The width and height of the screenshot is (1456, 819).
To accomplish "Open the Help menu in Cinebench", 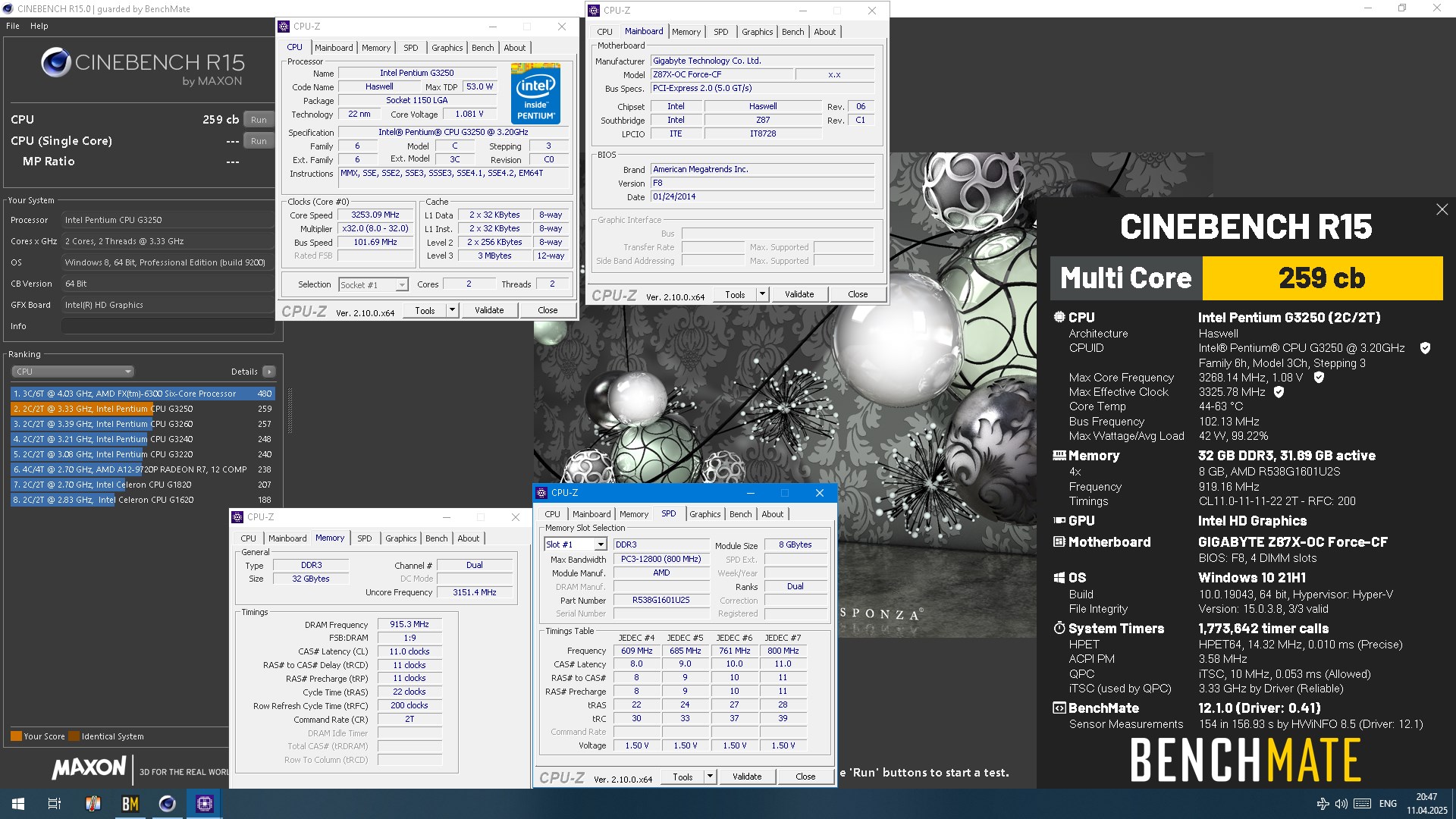I will click(x=39, y=26).
